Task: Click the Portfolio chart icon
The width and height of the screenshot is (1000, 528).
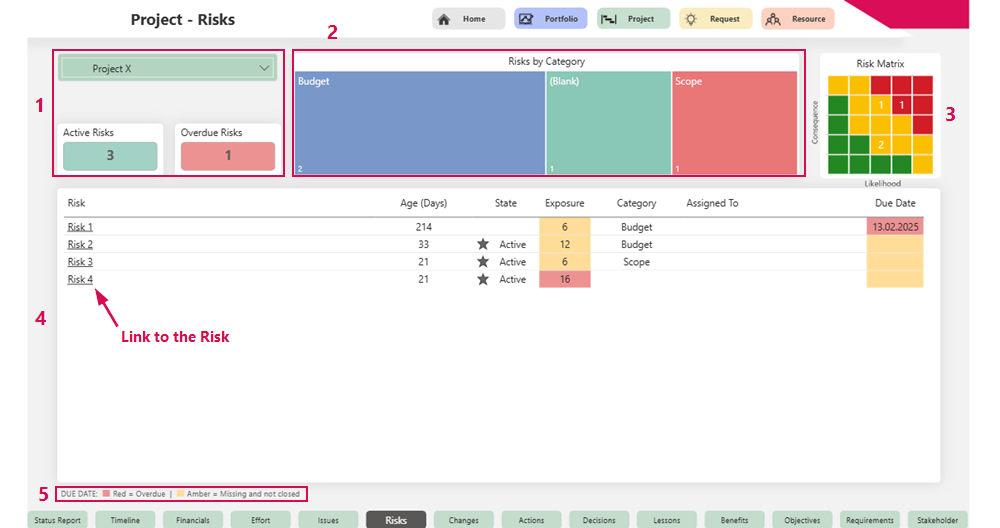Action: 526,19
